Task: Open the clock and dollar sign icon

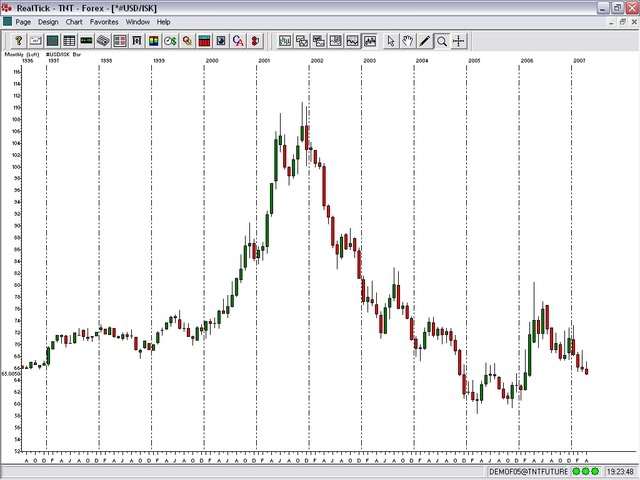Action: (x=171, y=41)
